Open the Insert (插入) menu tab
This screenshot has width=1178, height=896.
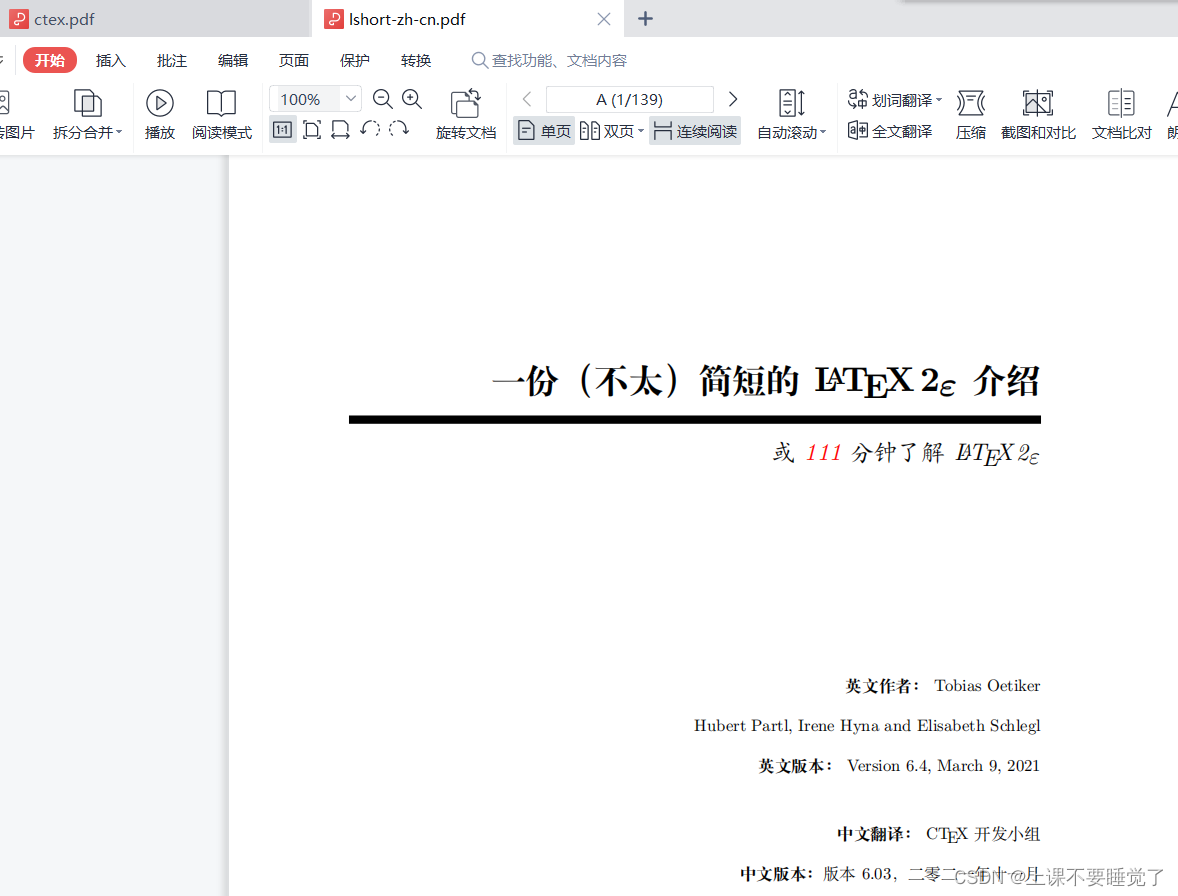(x=111, y=61)
